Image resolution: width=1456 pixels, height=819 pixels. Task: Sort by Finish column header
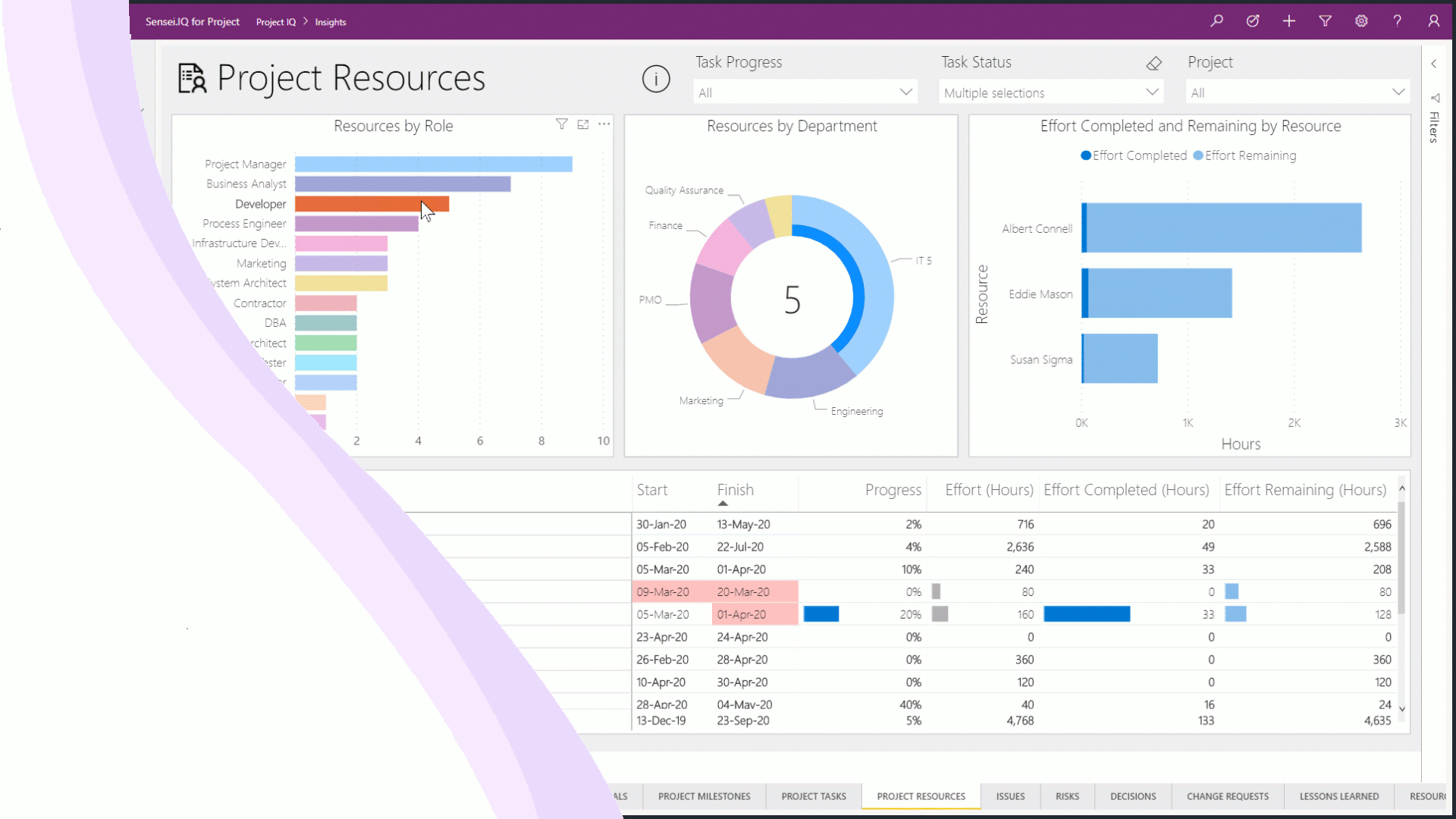(x=735, y=490)
